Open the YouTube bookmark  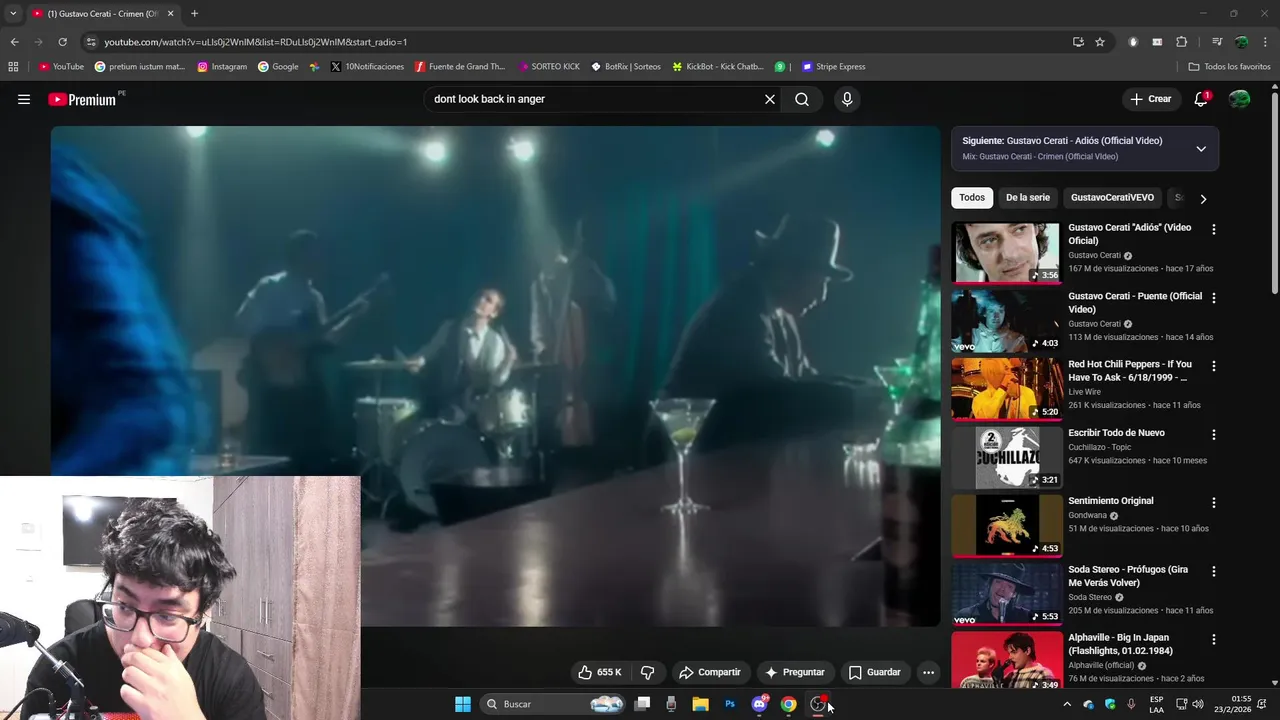(x=61, y=67)
